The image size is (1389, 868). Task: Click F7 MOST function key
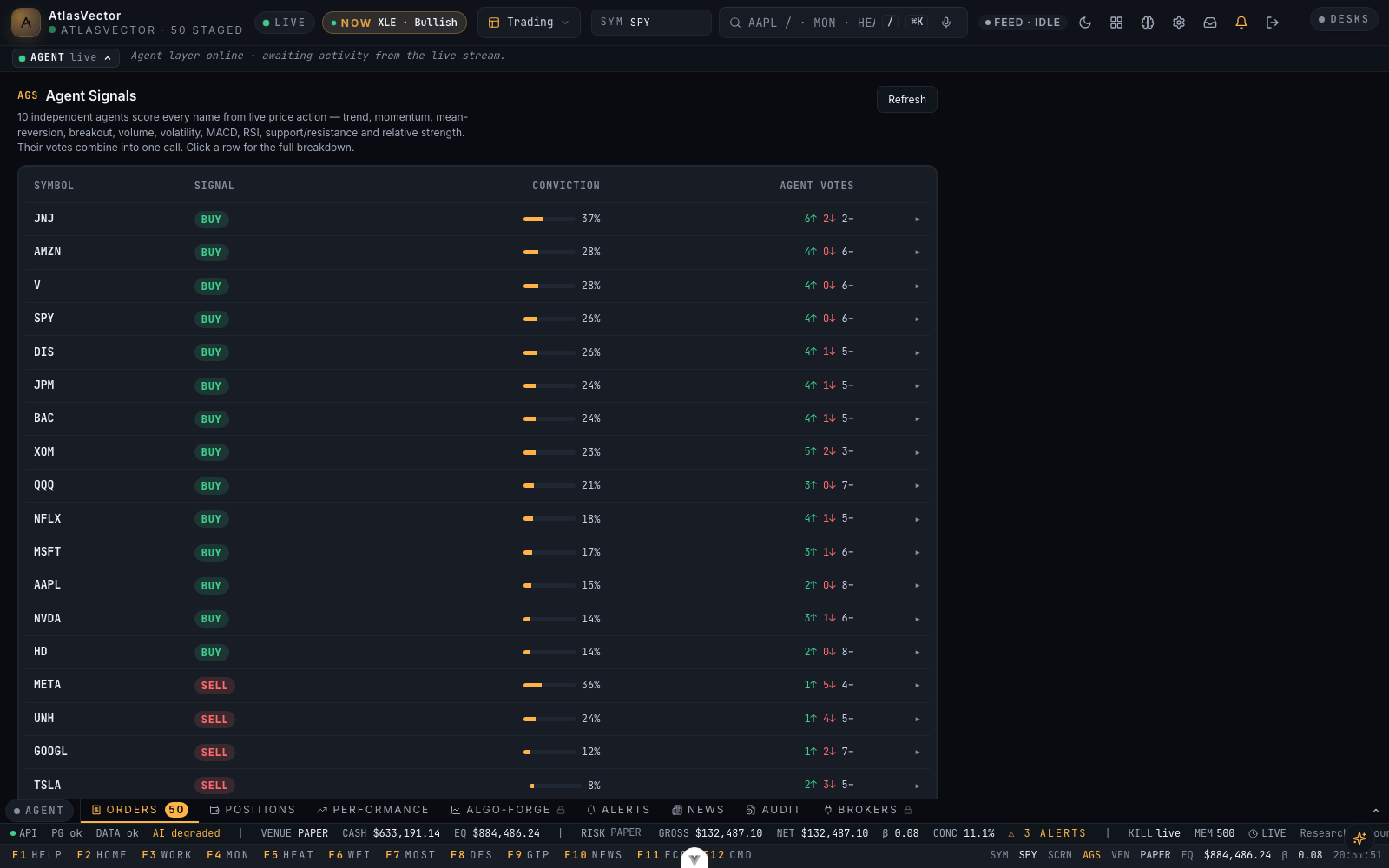tap(411, 855)
